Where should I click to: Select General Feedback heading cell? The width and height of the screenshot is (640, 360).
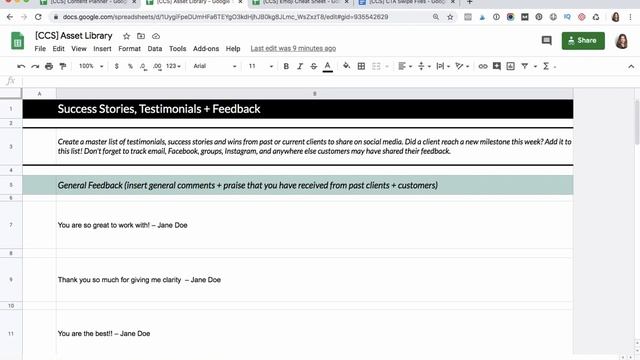pyautogui.click(x=314, y=185)
